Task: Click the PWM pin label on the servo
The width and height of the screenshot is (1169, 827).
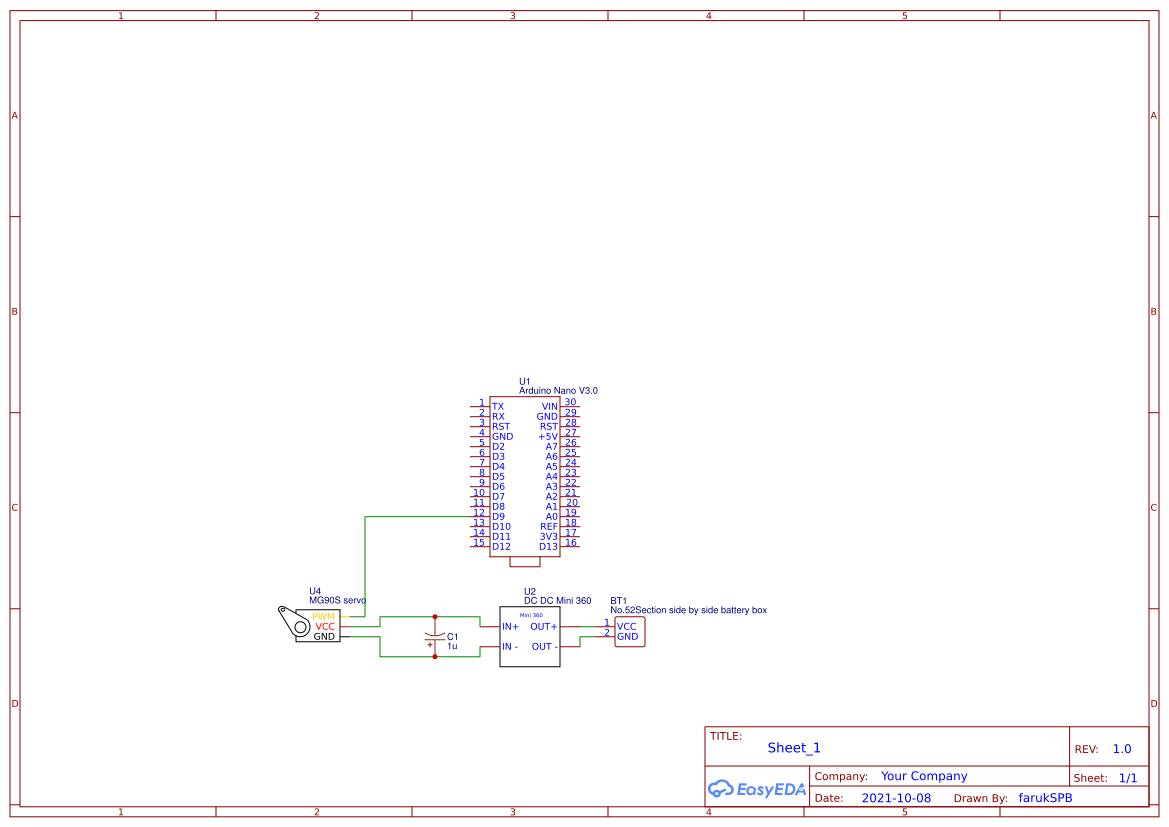Action: (x=322, y=617)
